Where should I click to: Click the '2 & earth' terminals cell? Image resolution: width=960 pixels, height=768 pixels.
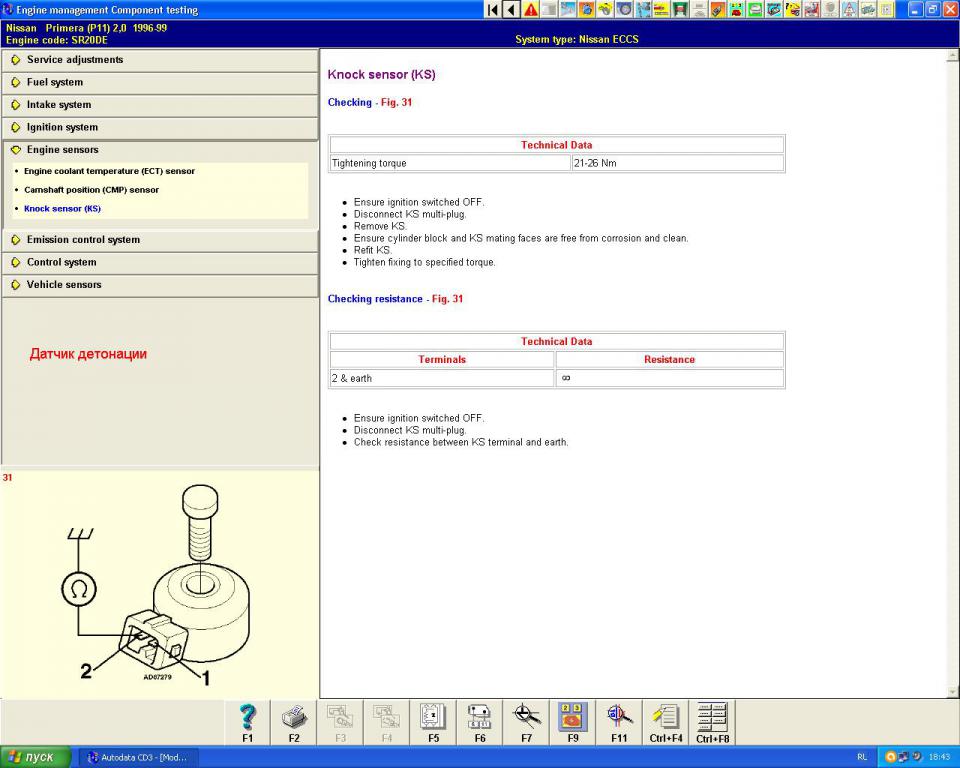pos(441,378)
